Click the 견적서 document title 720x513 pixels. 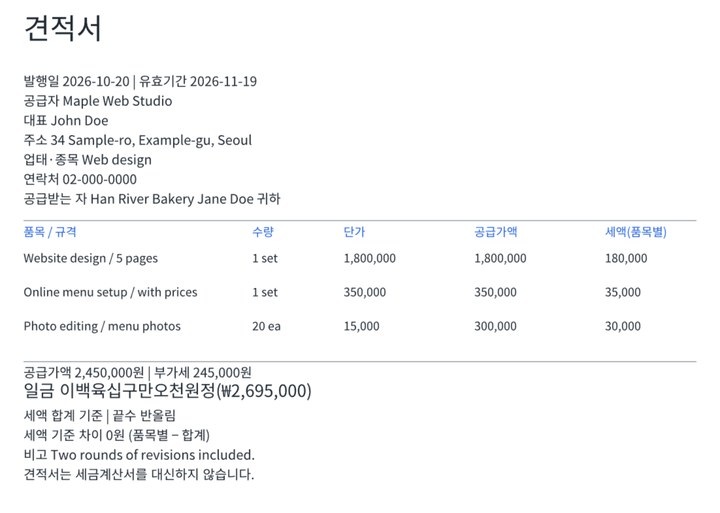pyautogui.click(x=62, y=28)
